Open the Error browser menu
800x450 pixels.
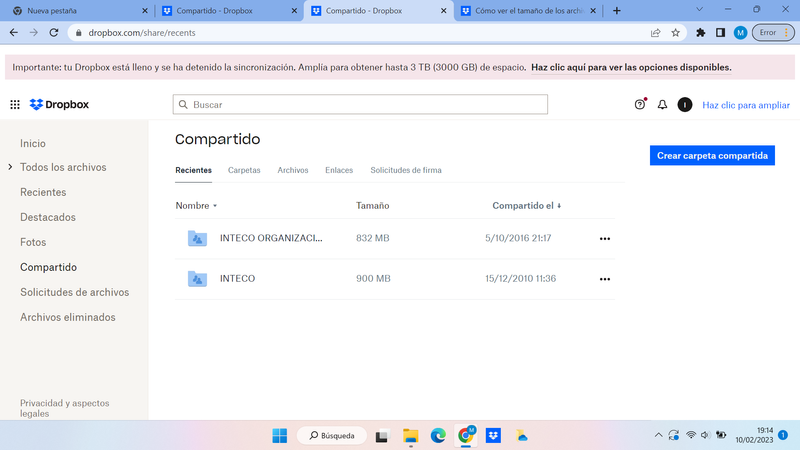[x=773, y=33]
